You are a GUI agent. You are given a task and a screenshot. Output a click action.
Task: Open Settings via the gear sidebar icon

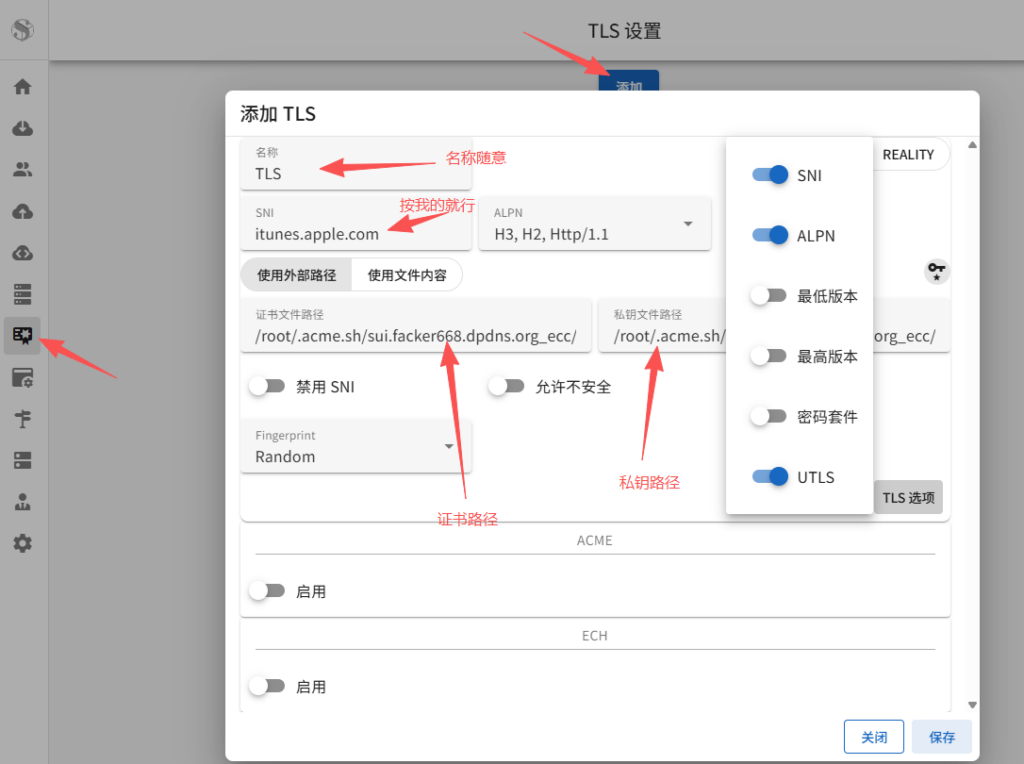(x=22, y=543)
